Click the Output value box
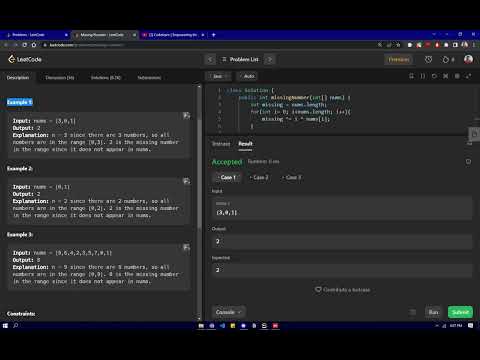Viewport: 480px width, 360px height. click(x=342, y=241)
